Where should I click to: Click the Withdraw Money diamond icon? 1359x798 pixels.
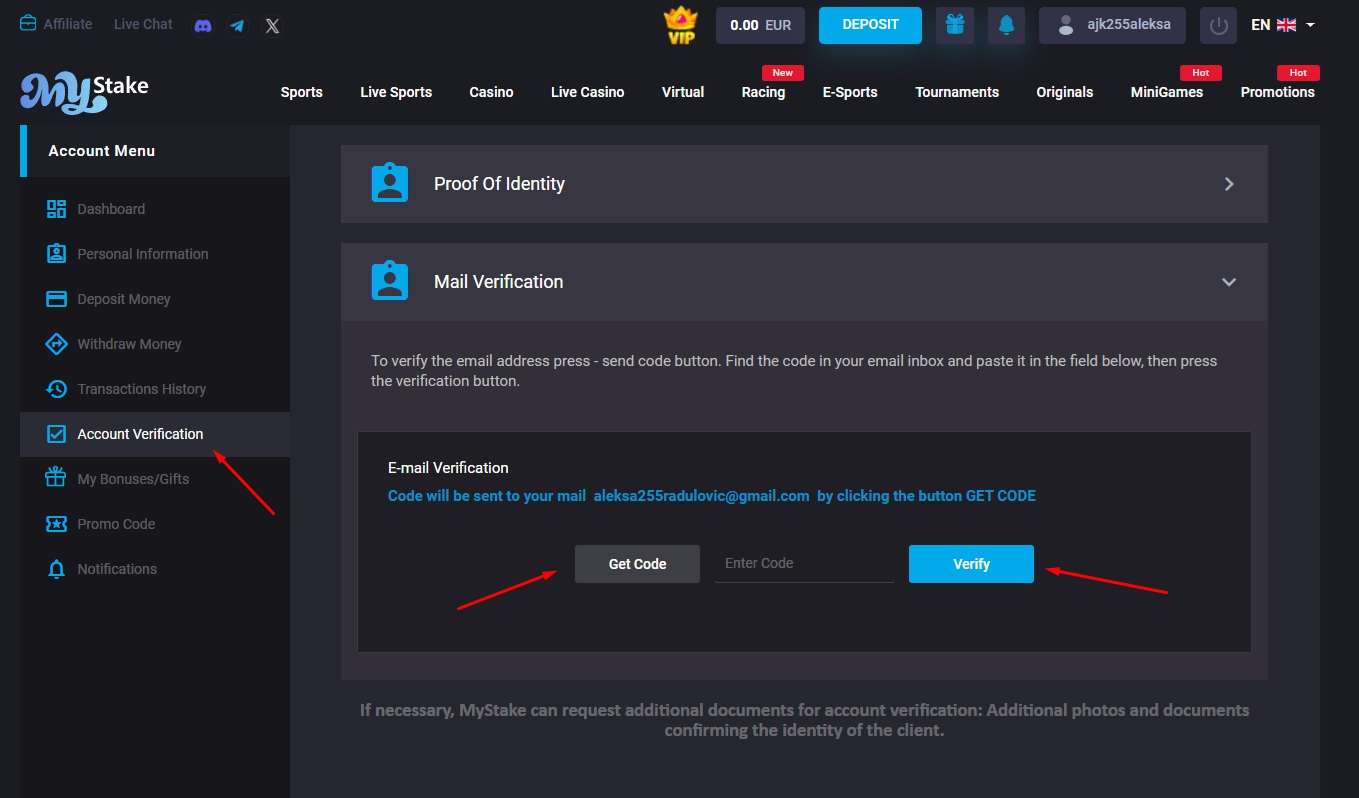(x=56, y=343)
